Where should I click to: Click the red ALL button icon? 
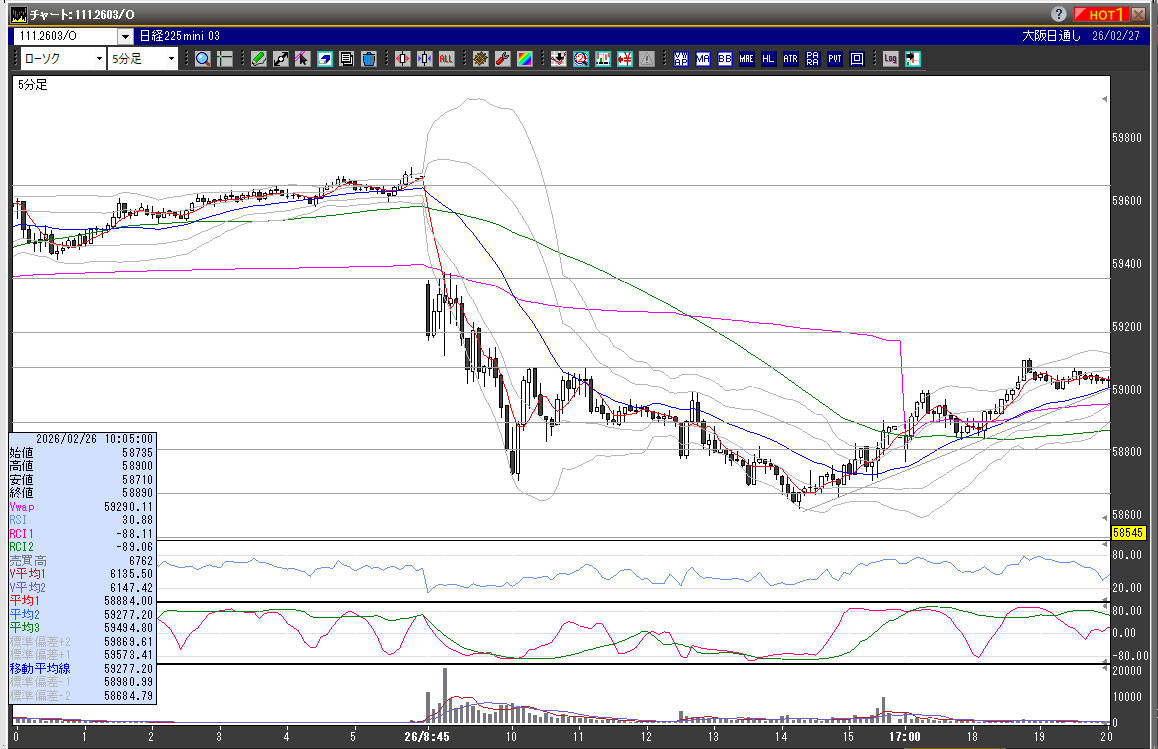(446, 59)
